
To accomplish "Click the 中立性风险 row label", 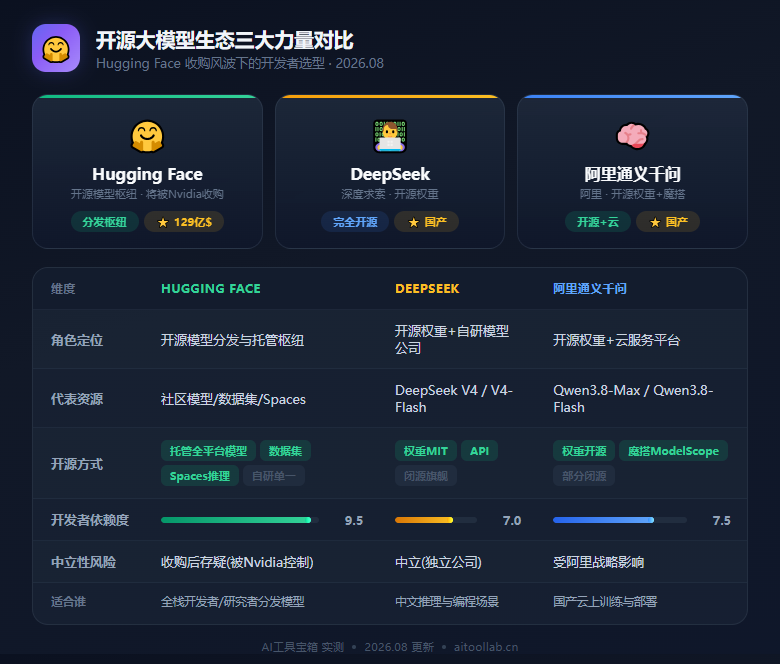I will click(x=84, y=562).
